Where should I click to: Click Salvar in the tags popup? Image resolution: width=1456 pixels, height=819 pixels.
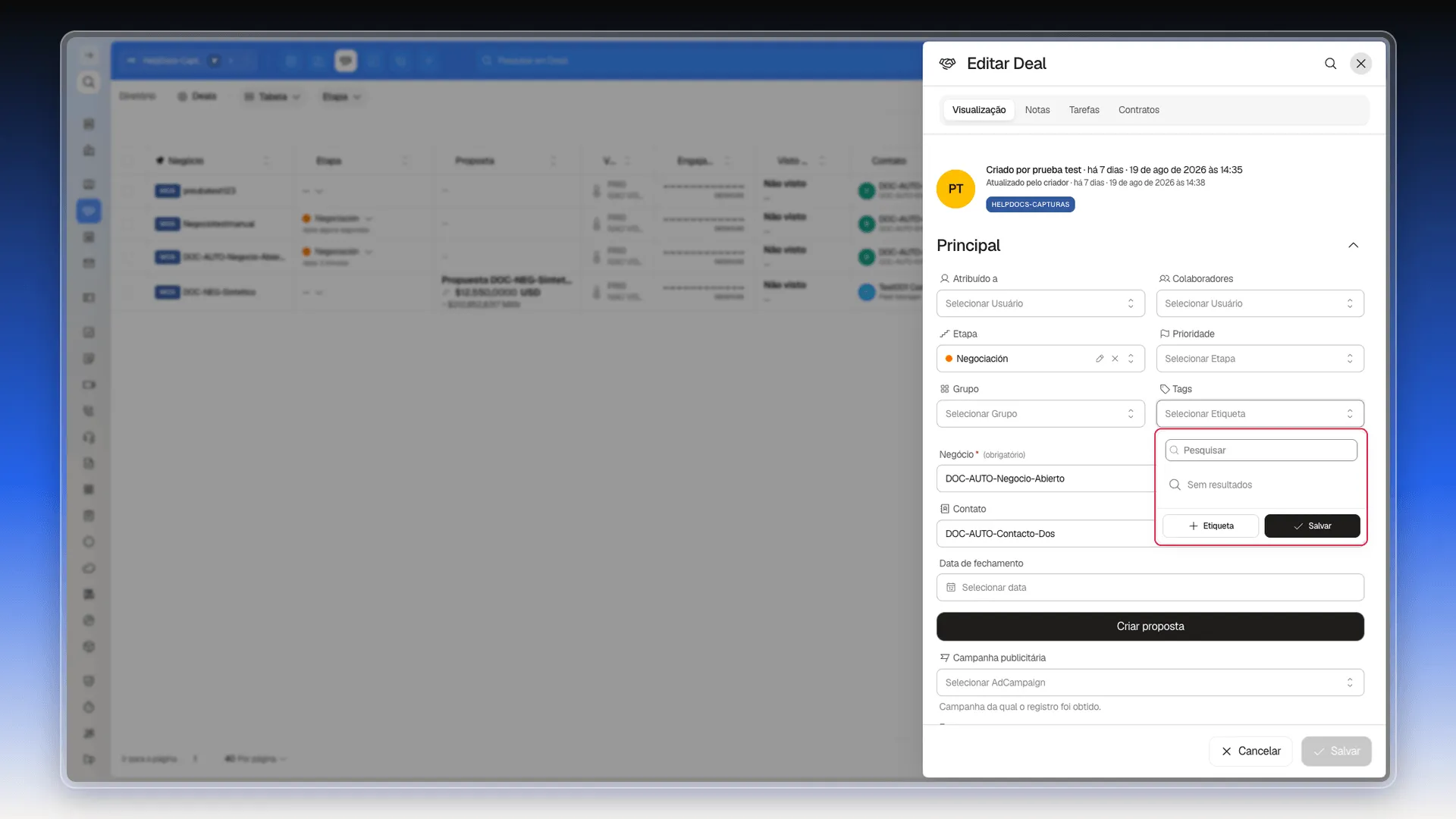pyautogui.click(x=1312, y=526)
